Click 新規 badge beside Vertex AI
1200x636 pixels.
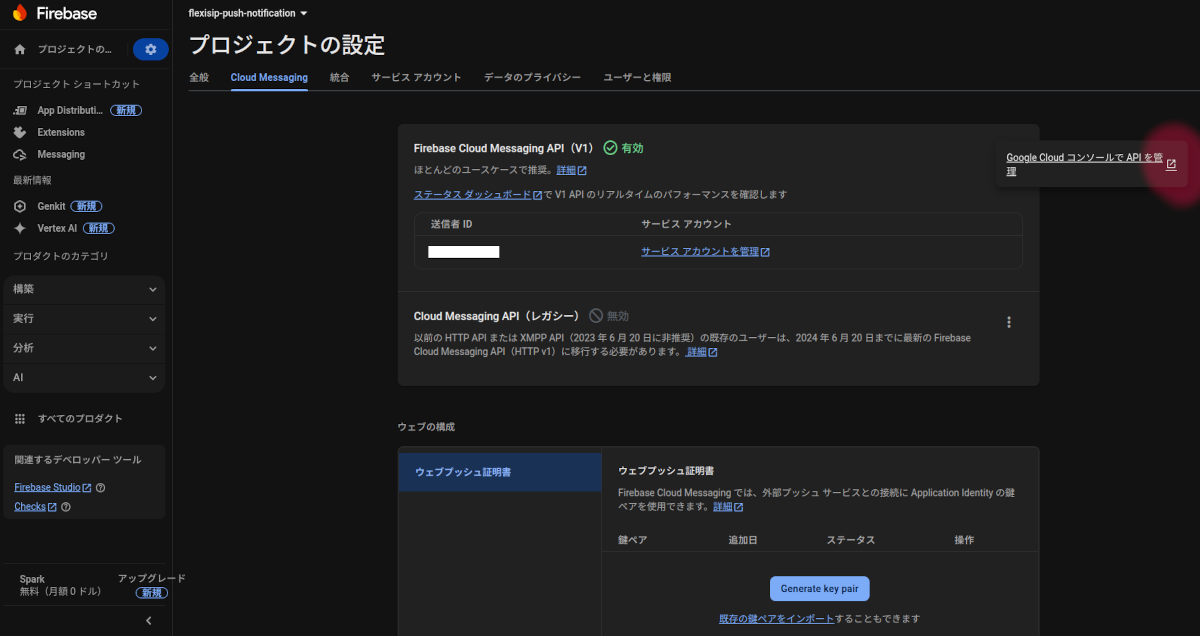click(x=99, y=228)
